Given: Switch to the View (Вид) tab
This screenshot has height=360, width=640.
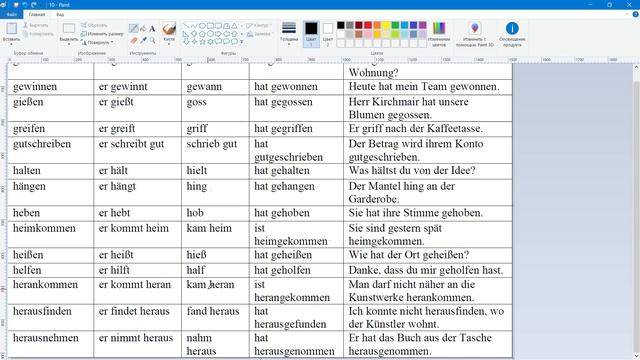Looking at the screenshot, I should [60, 14].
